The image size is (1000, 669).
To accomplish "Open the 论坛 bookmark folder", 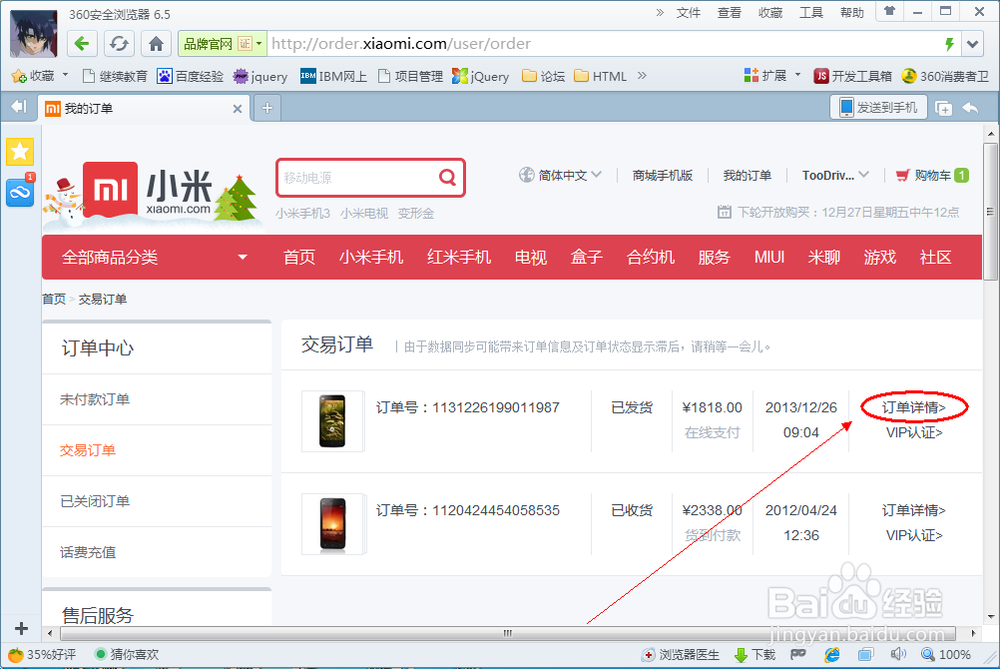I will click(543, 77).
